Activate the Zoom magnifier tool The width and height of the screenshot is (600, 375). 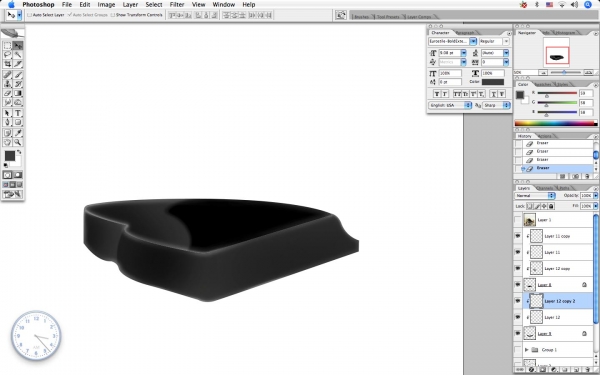tap(18, 142)
